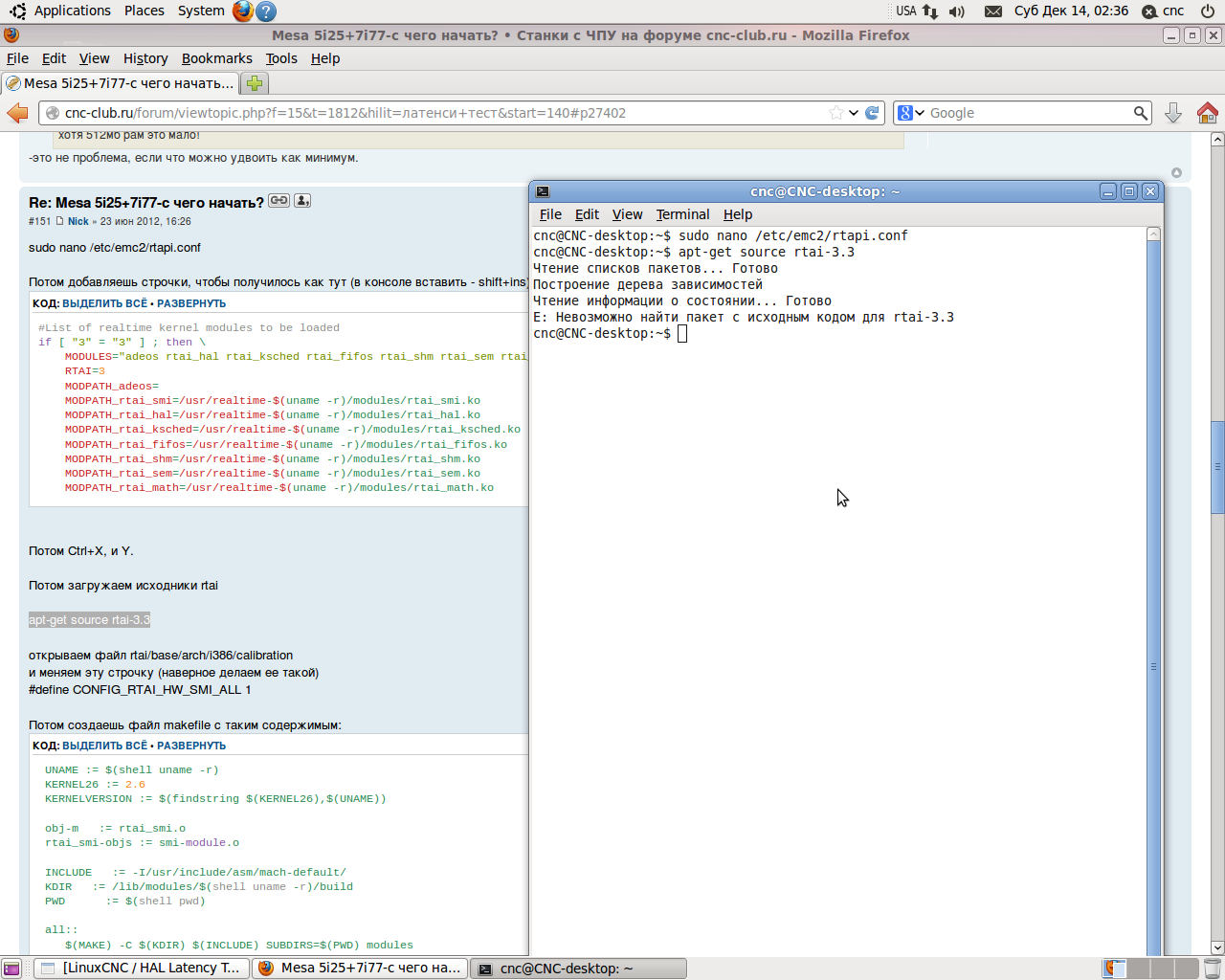Screen dimensions: 1225x980
Task: Open the help icon in top panel
Action: coord(267,11)
